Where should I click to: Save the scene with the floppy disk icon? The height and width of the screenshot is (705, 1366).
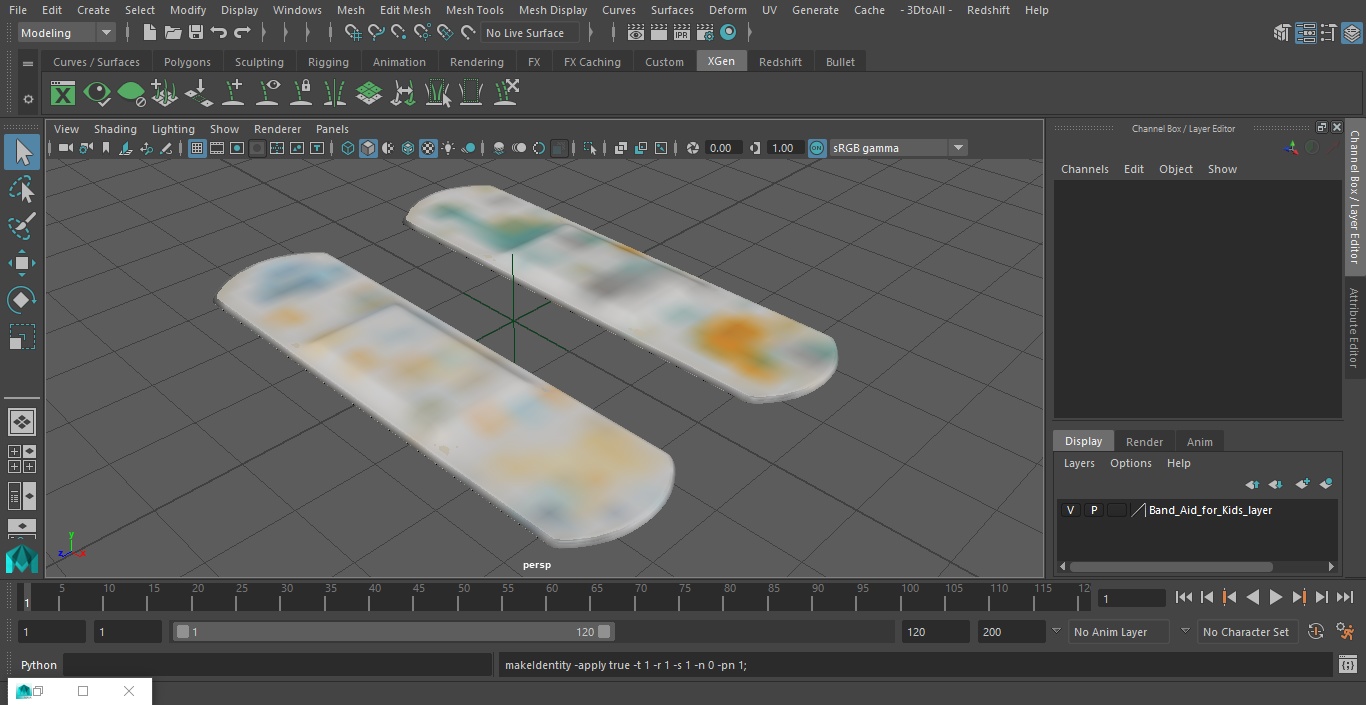[x=196, y=33]
